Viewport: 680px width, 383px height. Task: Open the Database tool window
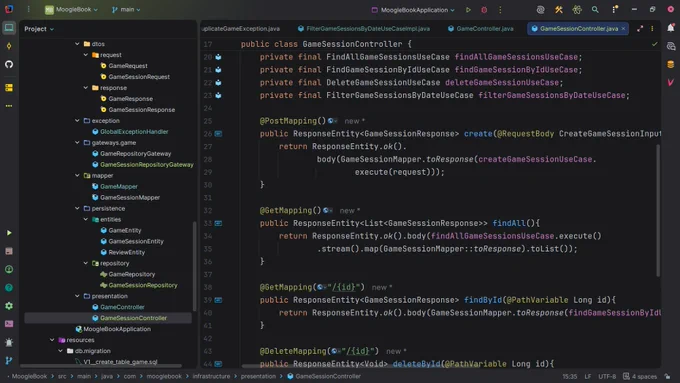pos(670,65)
